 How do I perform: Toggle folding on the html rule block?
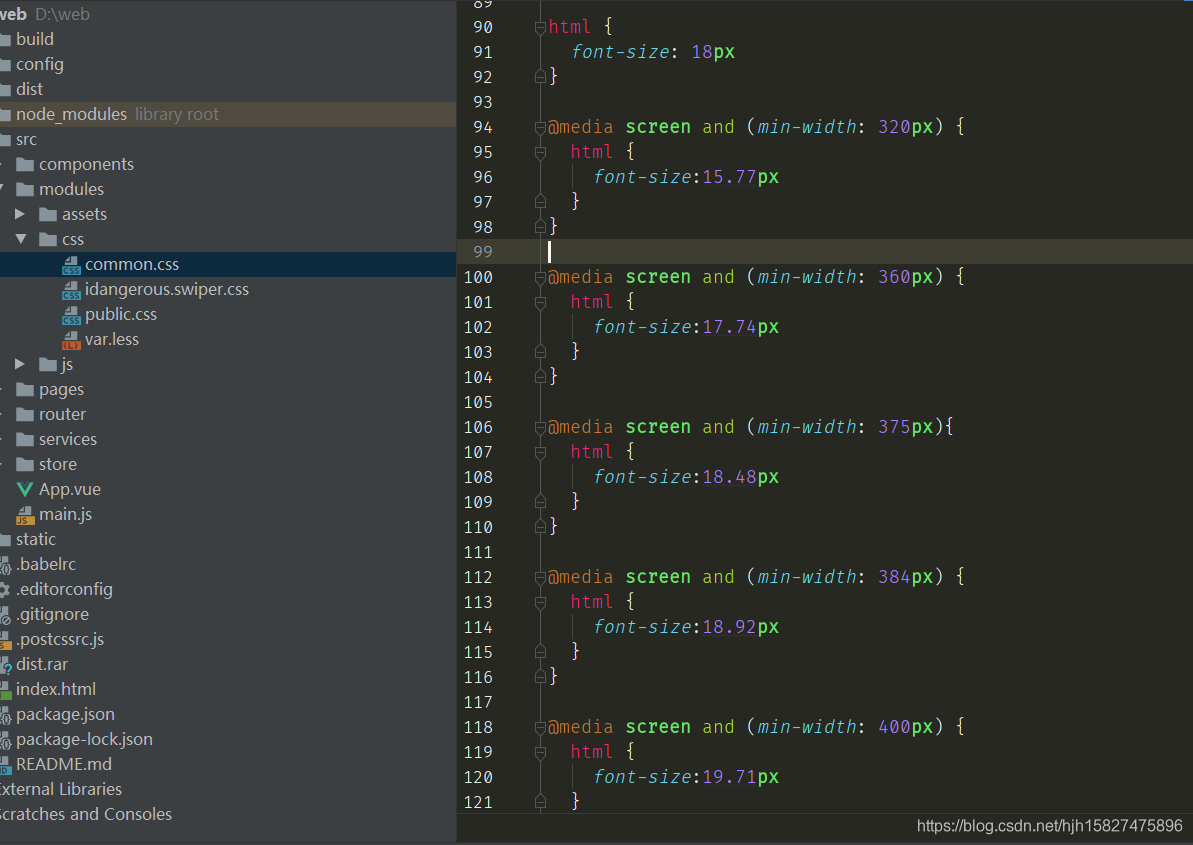[x=540, y=26]
